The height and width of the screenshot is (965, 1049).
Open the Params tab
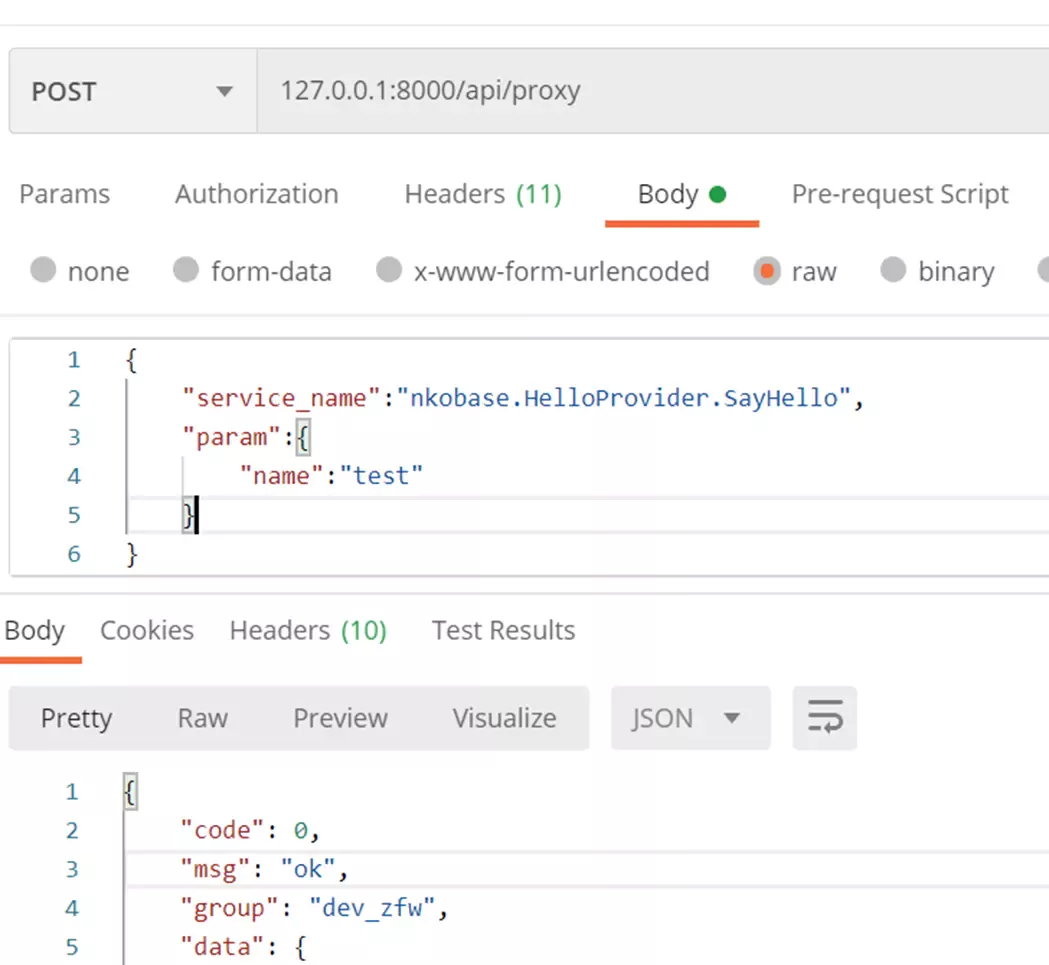pyautogui.click(x=64, y=194)
